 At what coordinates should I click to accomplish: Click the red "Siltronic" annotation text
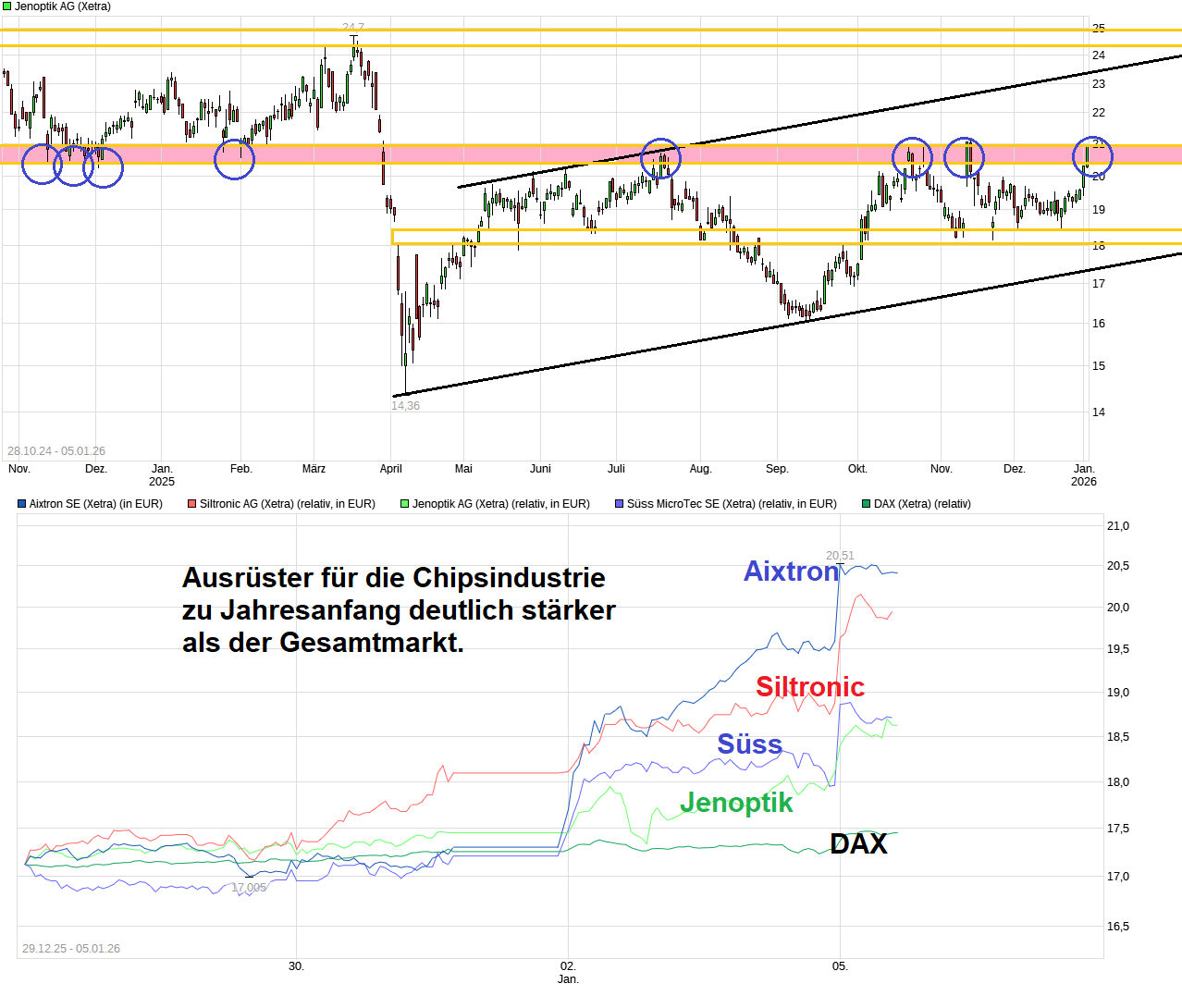811,686
